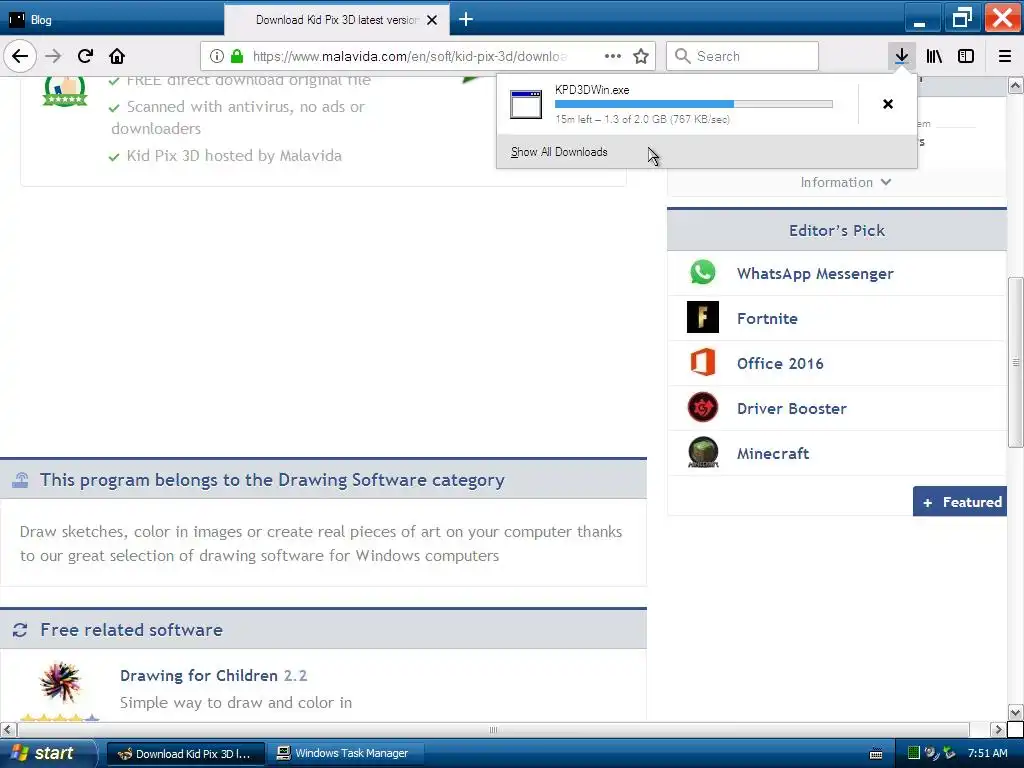
Task: Click the Office 2016 icon
Action: pos(703,362)
